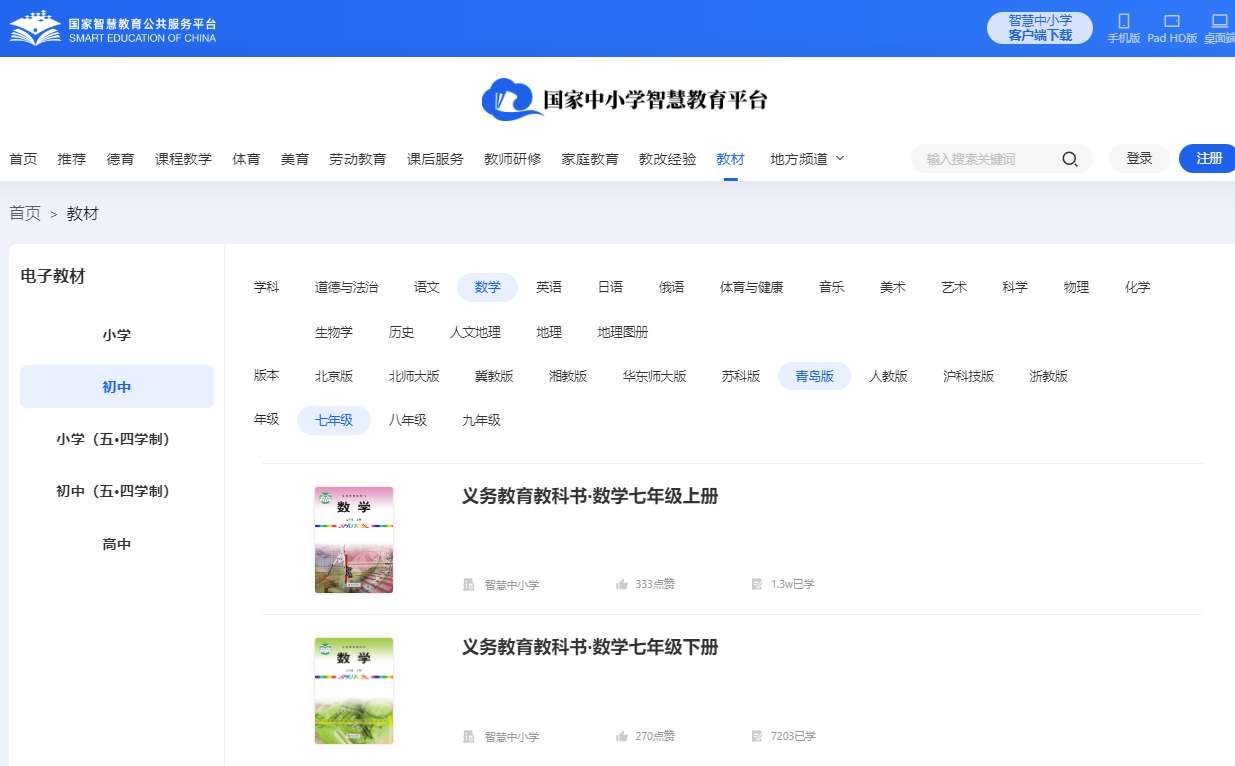Select 初中 in the sidebar
This screenshot has width=1235, height=766.
click(x=117, y=387)
